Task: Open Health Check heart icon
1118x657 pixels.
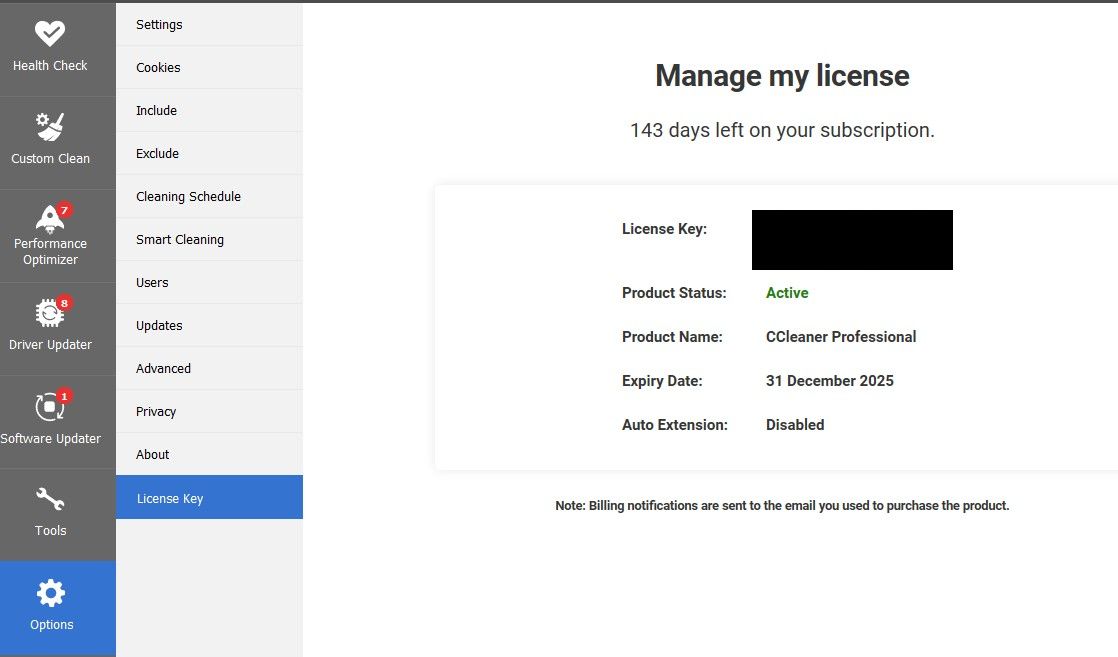Action: tap(50, 33)
